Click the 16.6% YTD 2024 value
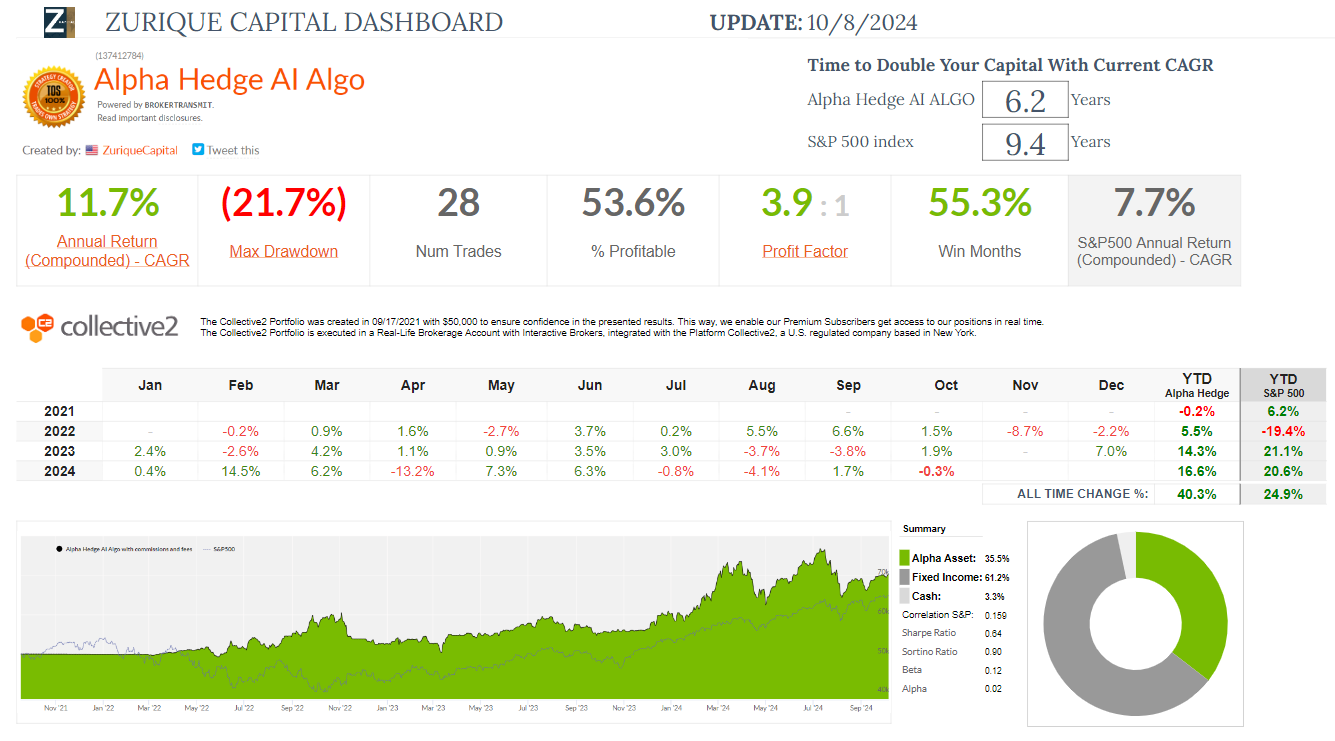This screenshot has width=1335, height=741. (1196, 471)
